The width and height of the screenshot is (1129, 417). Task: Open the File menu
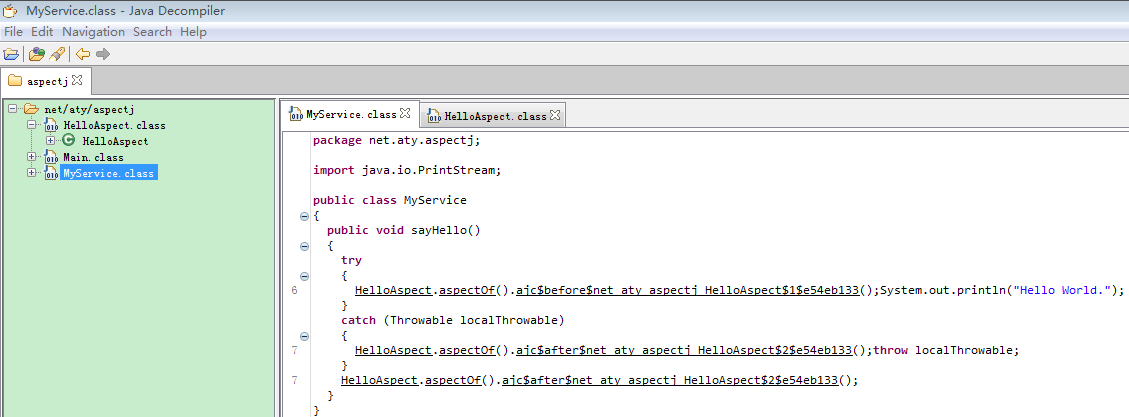click(14, 32)
